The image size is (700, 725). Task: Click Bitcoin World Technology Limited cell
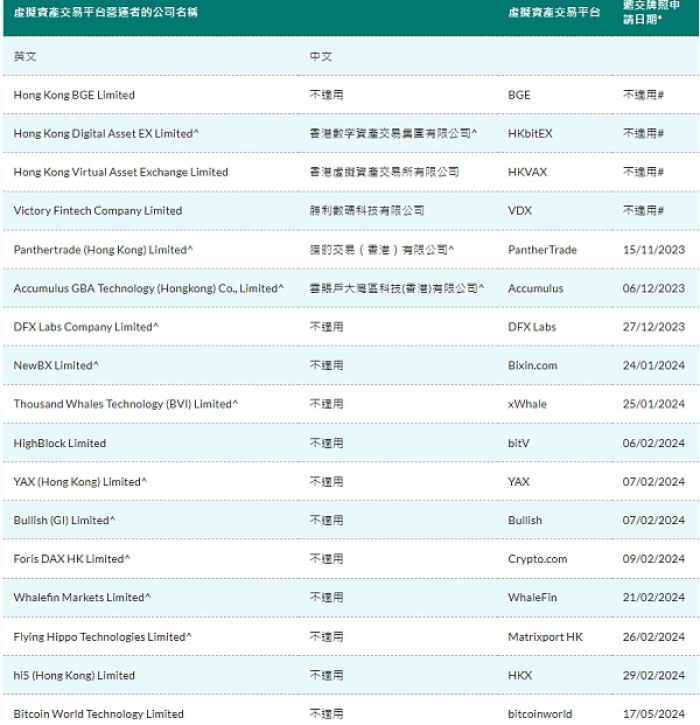98,714
